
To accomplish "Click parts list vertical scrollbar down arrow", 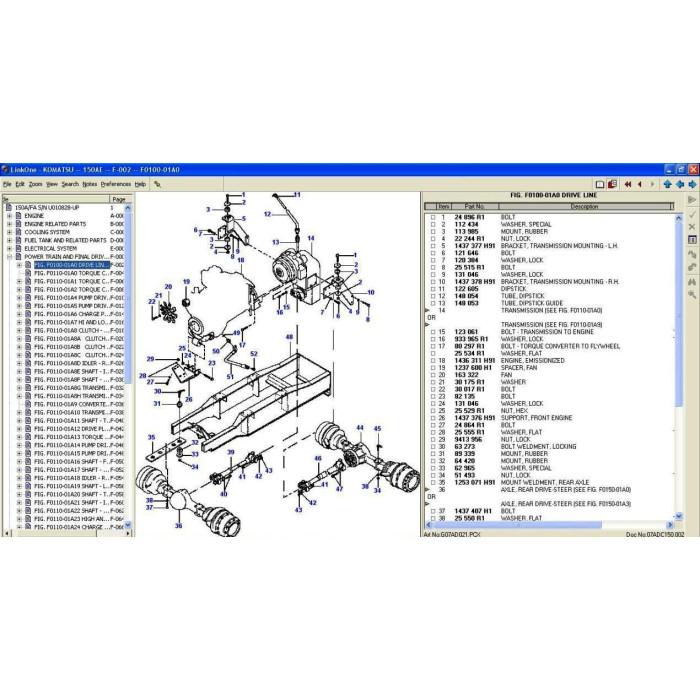I will point(679,516).
